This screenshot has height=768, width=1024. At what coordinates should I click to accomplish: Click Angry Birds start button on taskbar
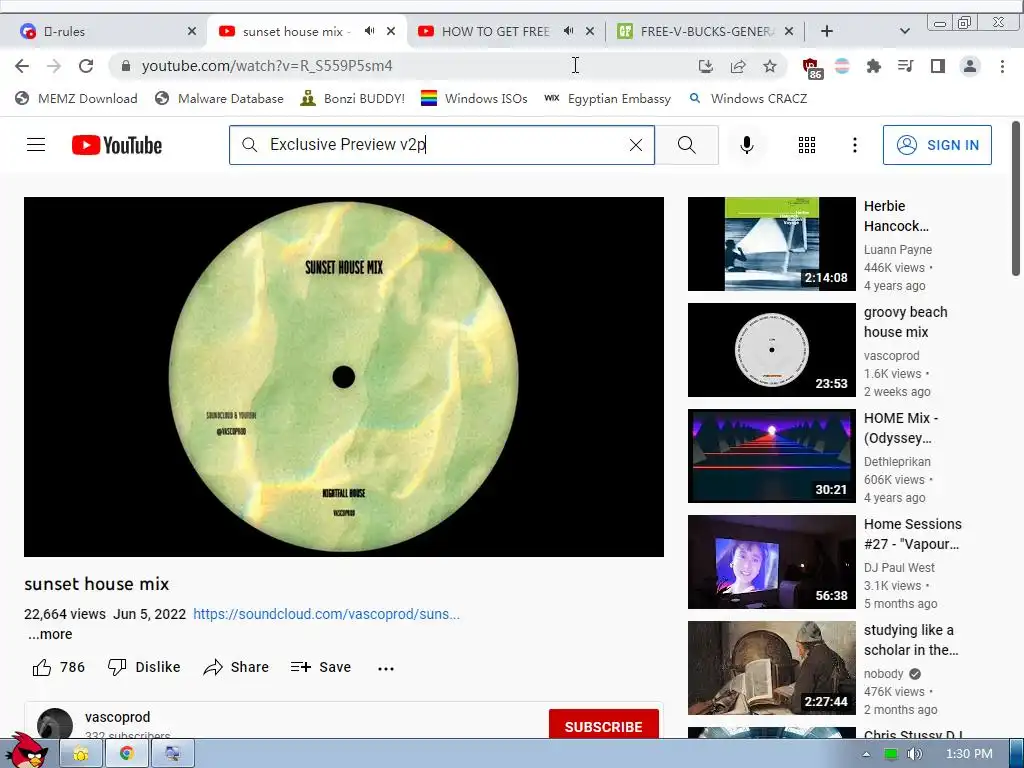25,750
